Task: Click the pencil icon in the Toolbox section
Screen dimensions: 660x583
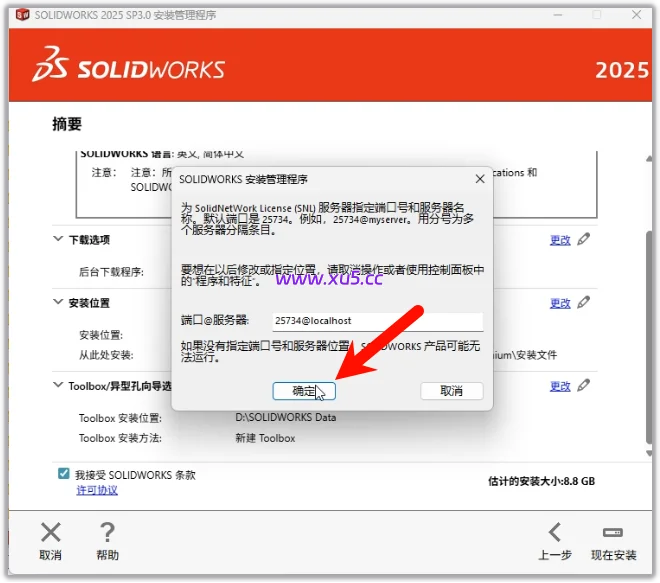Action: click(584, 385)
